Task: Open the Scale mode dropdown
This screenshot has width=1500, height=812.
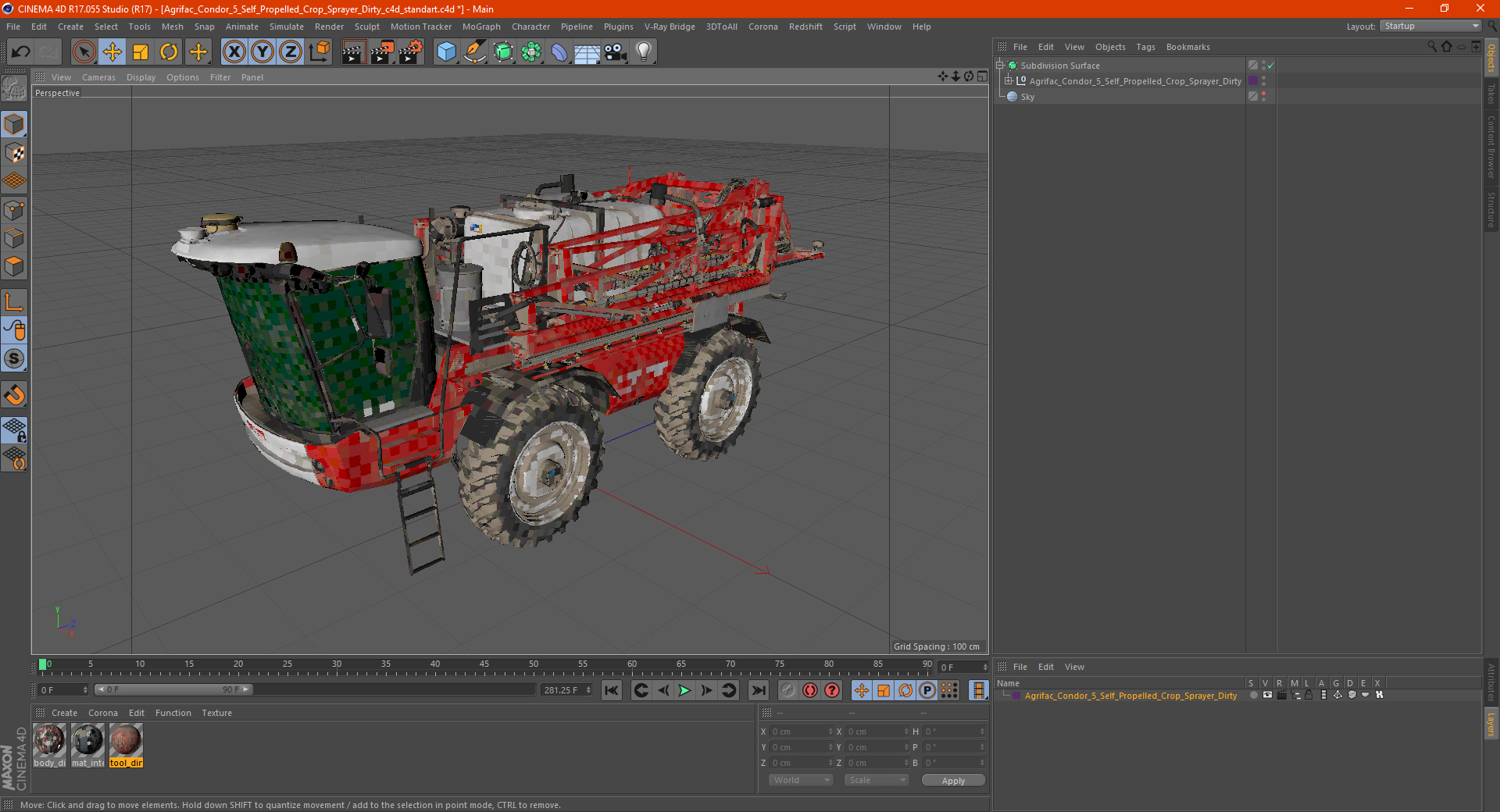Action: 876,780
